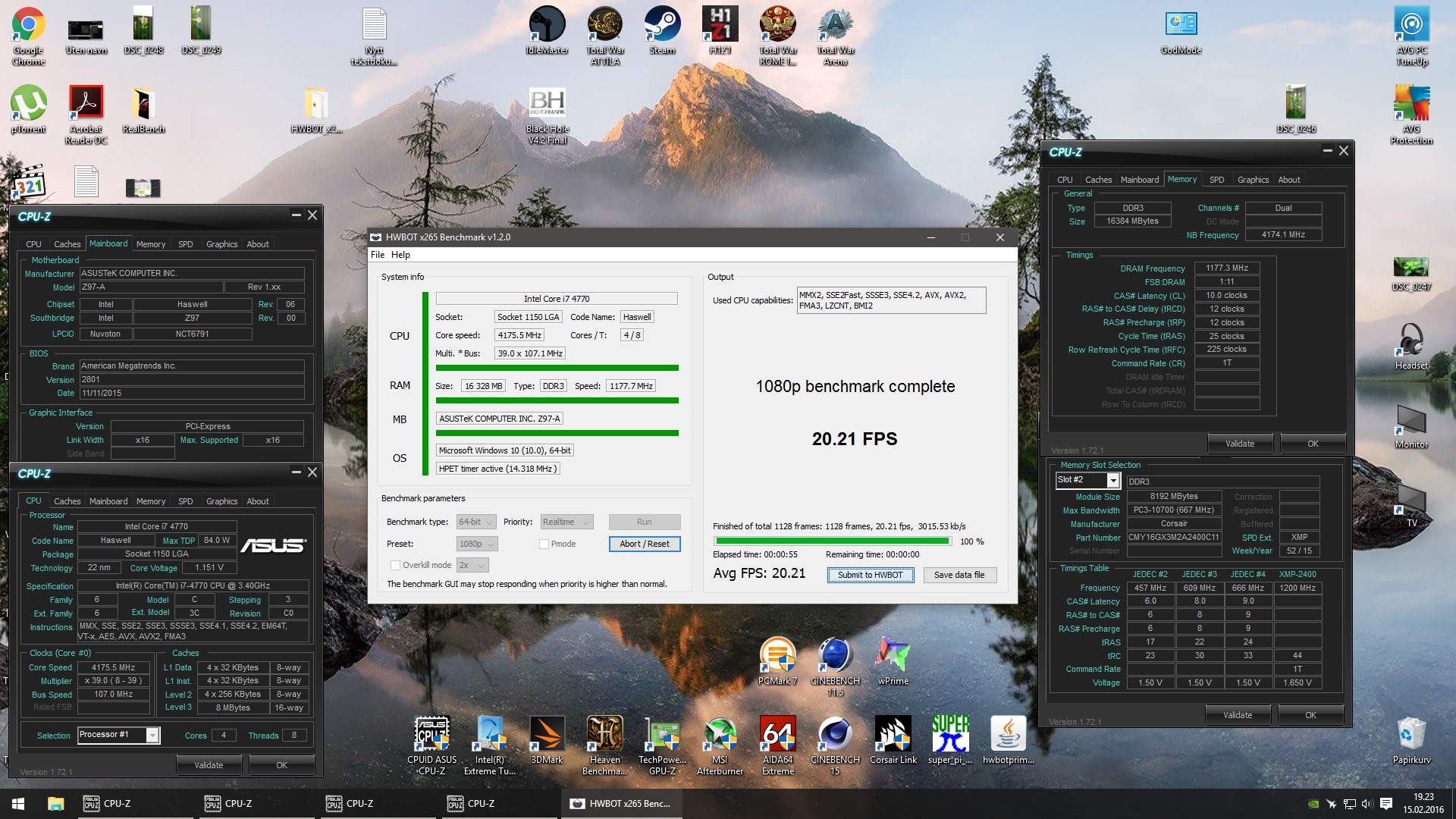Click Submit to HWBOT button
This screenshot has height=819, width=1456.
(x=870, y=575)
